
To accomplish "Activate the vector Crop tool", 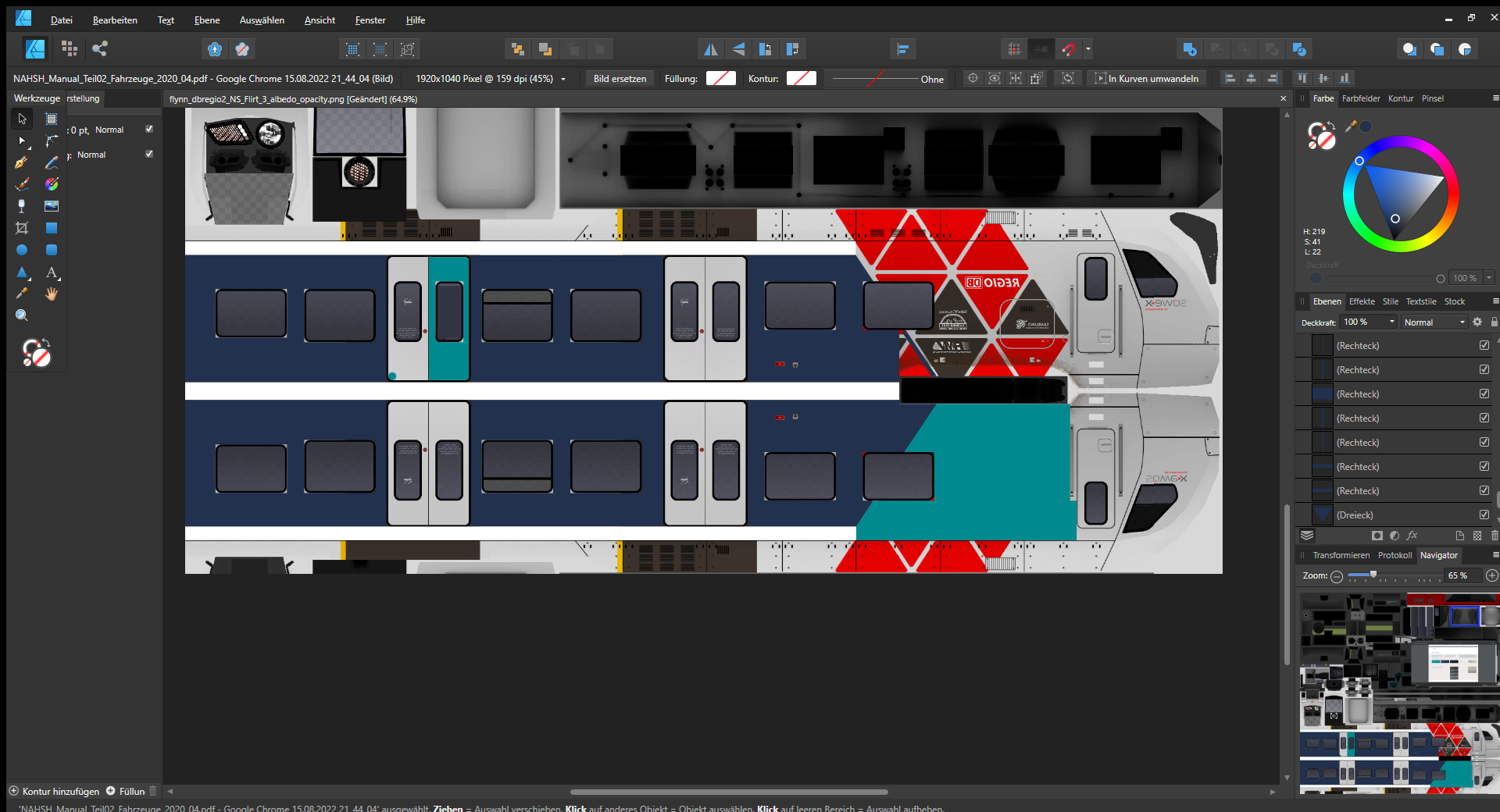I will pyautogui.click(x=22, y=228).
